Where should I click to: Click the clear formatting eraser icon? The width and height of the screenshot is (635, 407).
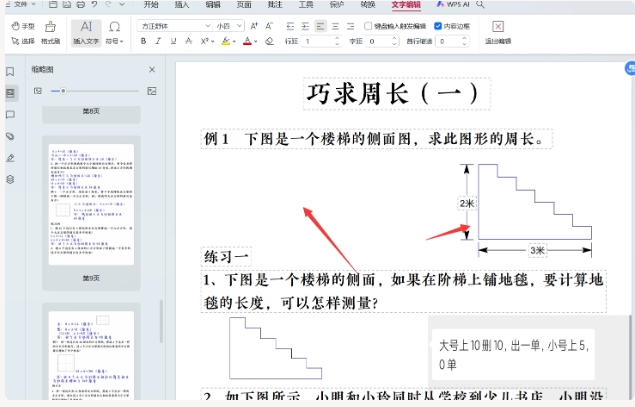click(x=269, y=41)
